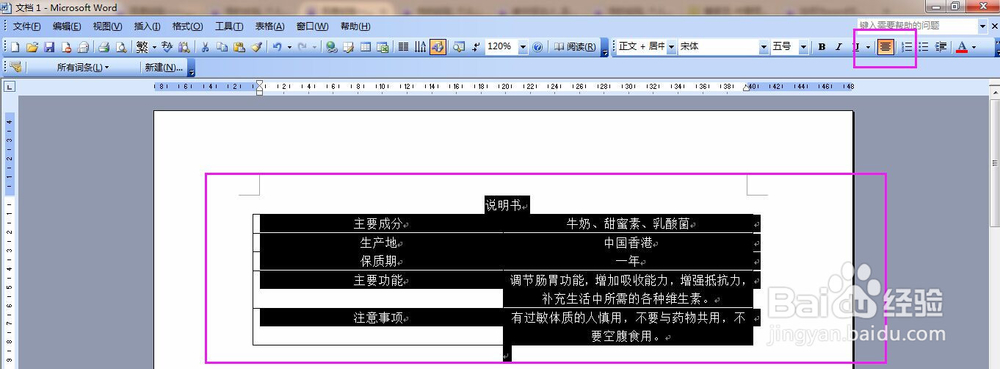Click the Columns layout icon
This screenshot has width=1000, height=369.
[404, 47]
